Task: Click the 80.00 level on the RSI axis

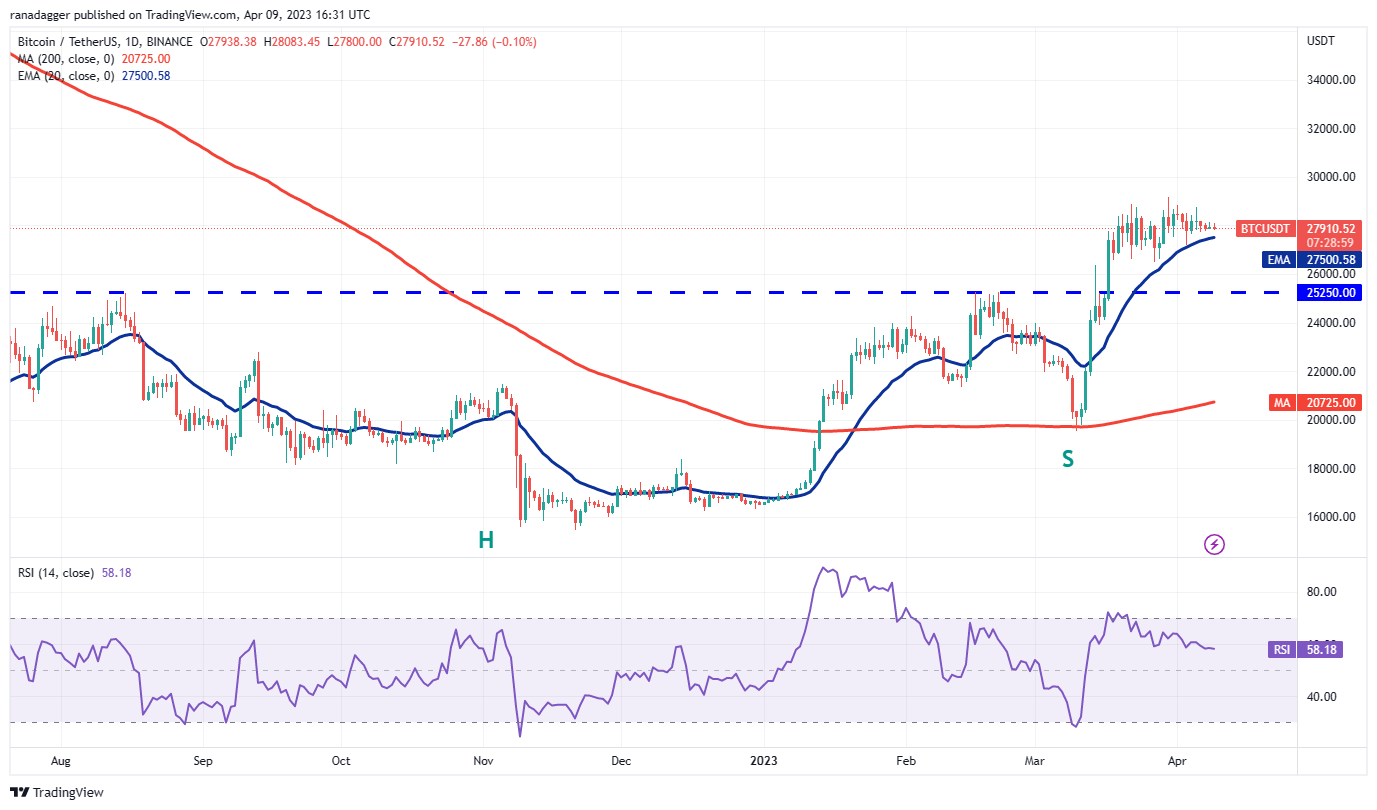Action: 1322,592
